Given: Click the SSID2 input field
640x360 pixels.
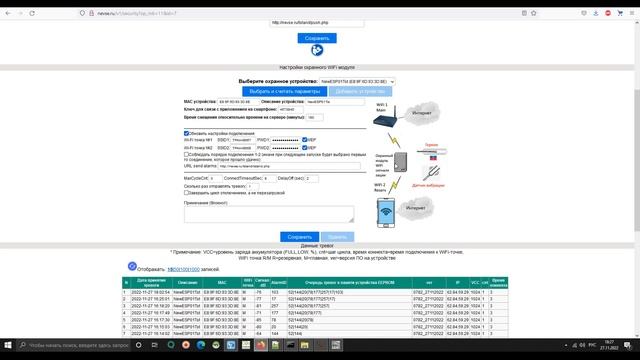Looking at the screenshot, I should pos(243,148).
